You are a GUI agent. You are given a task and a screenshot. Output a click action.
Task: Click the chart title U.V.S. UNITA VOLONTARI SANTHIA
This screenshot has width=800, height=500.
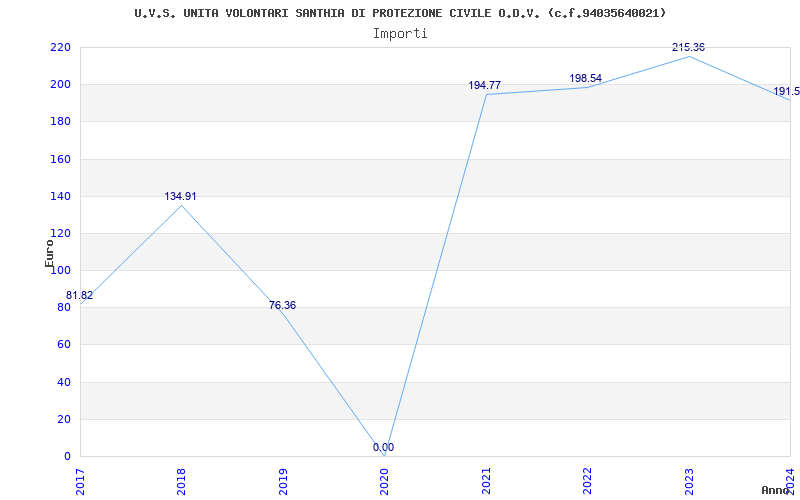pos(400,13)
